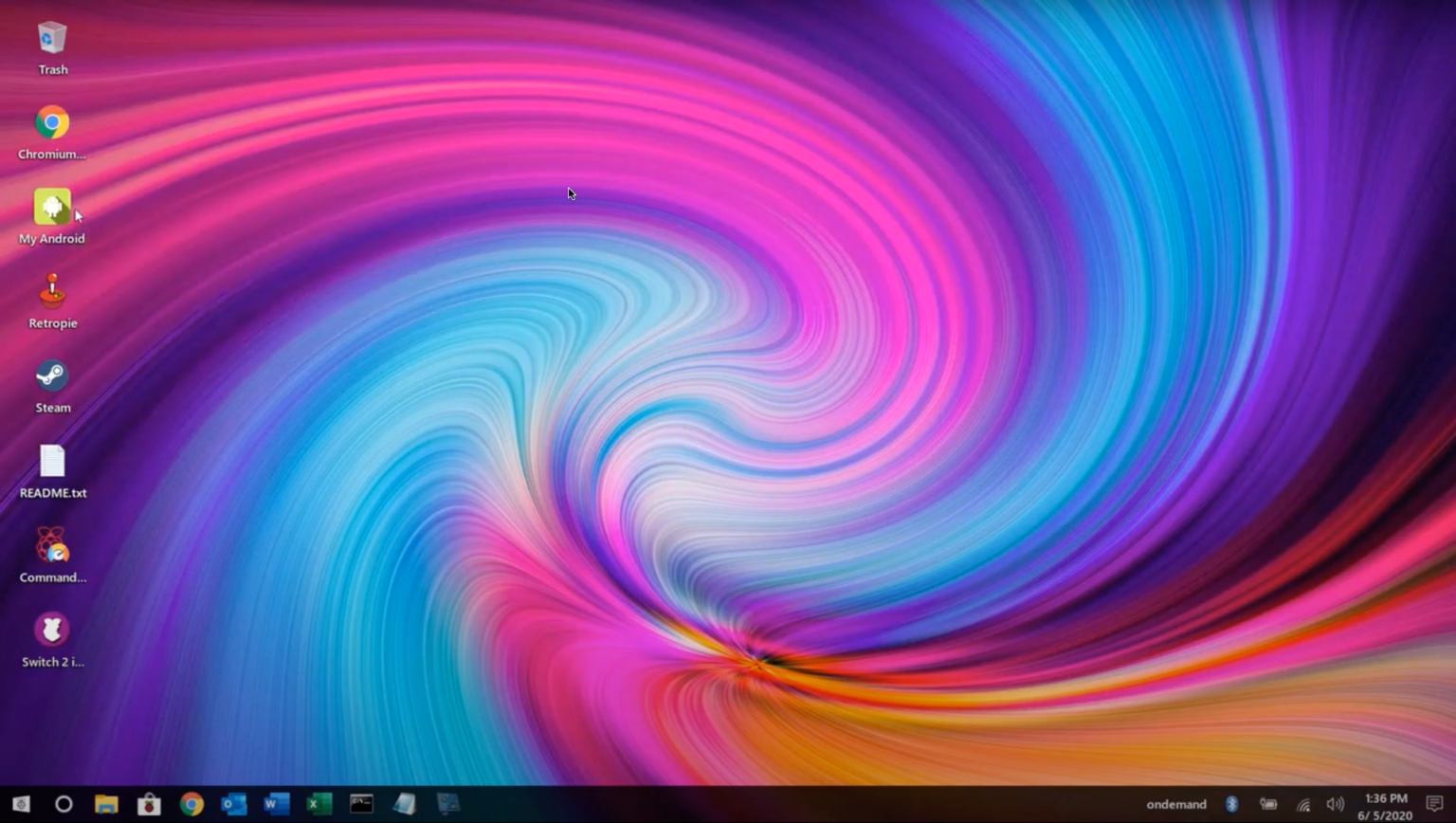Screen dimensions: 1456x823
Task: Click the 1:36 PM clock
Action: (1386, 798)
